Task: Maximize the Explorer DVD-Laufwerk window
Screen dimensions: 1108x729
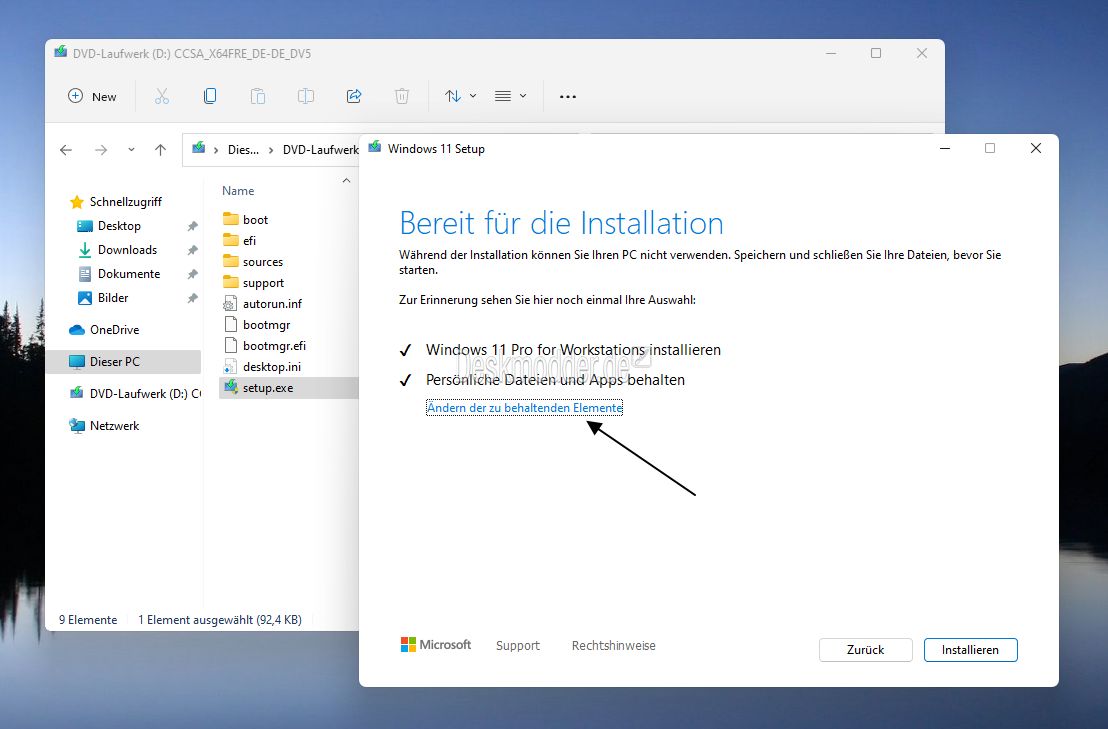Action: [x=876, y=54]
